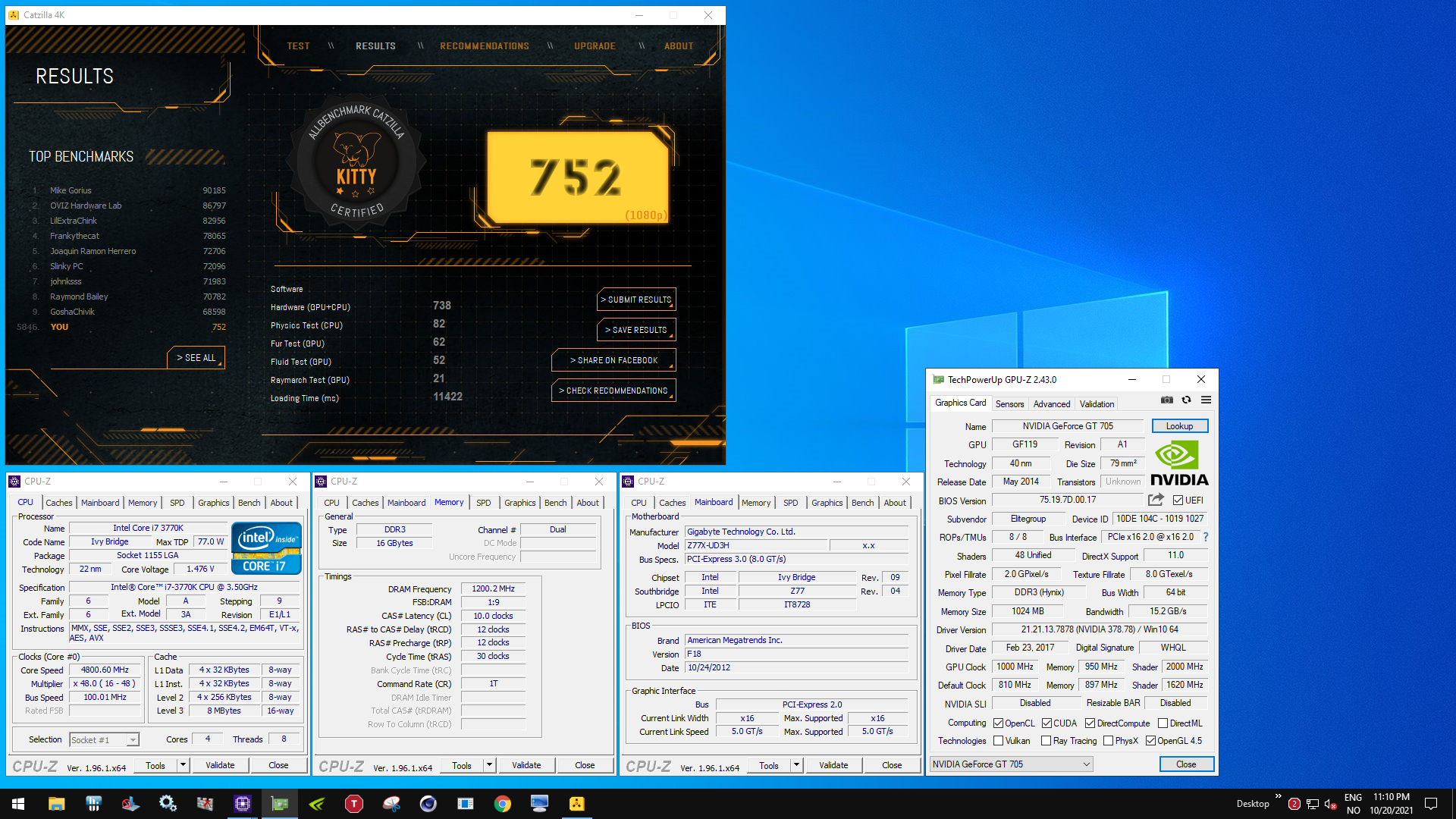Viewport: 1456px width, 819px height.
Task: Click the CPU-Z purple chip taskbar icon
Action: pos(243,804)
